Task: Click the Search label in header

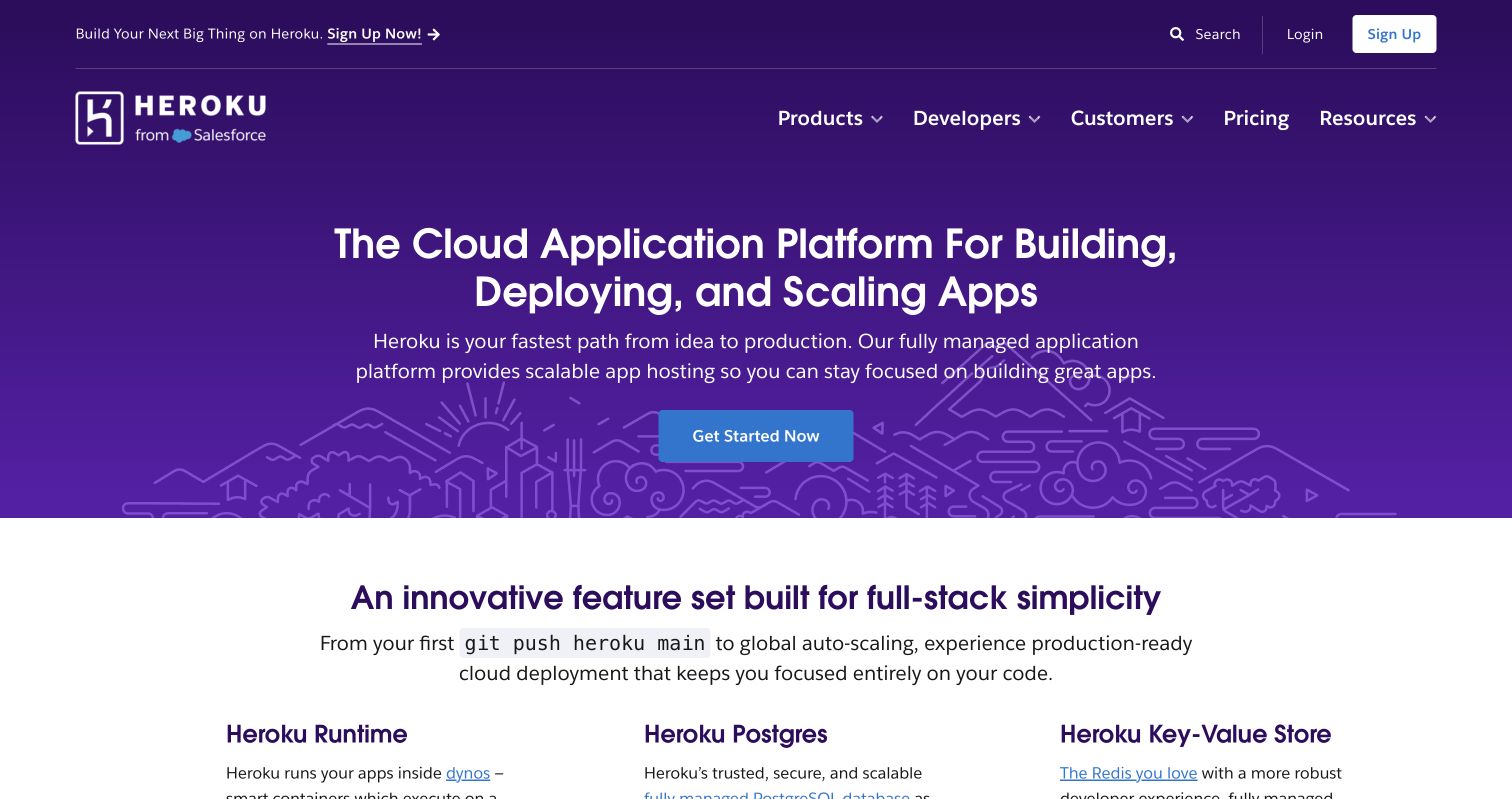Action: click(x=1217, y=34)
